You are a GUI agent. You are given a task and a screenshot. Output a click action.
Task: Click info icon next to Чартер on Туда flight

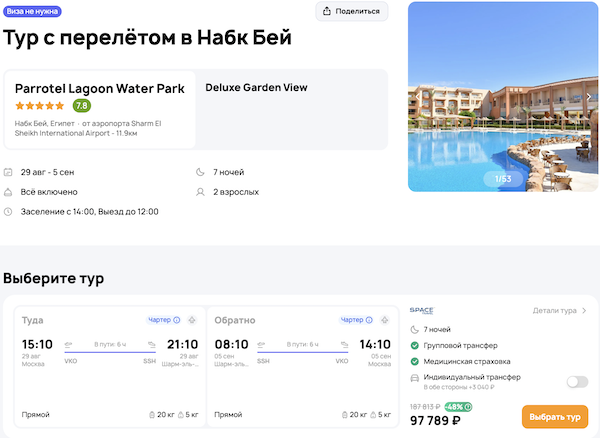click(x=177, y=320)
